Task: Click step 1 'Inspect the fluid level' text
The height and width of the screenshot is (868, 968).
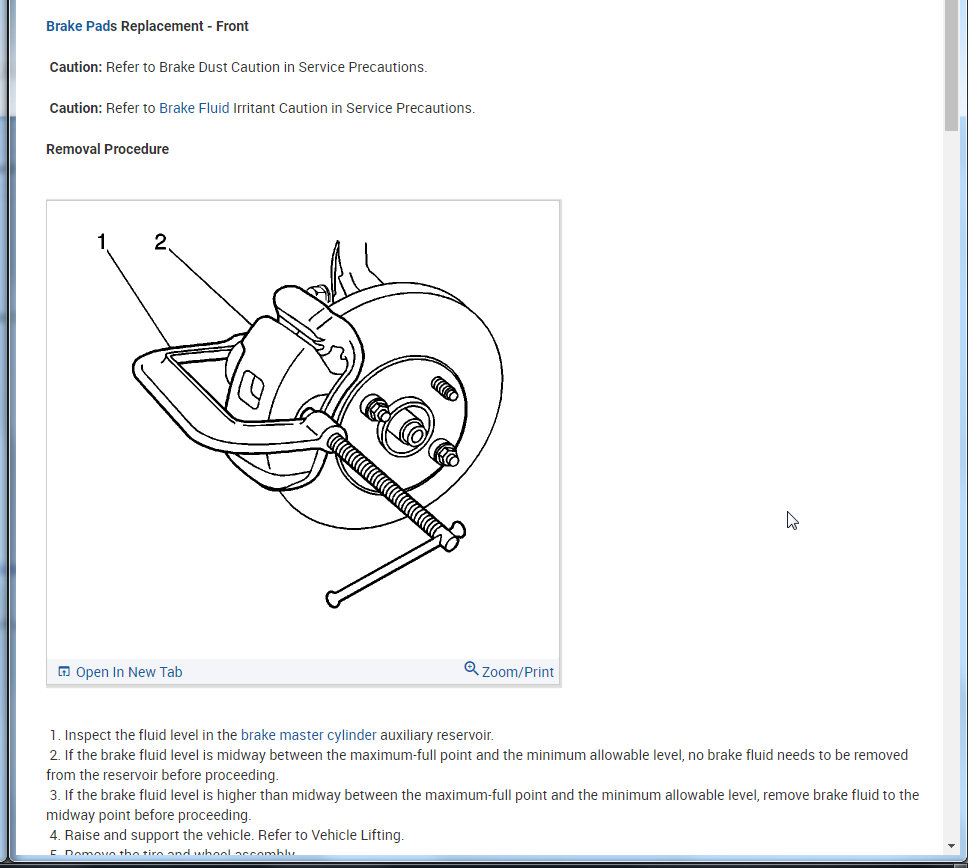Action: (x=272, y=735)
